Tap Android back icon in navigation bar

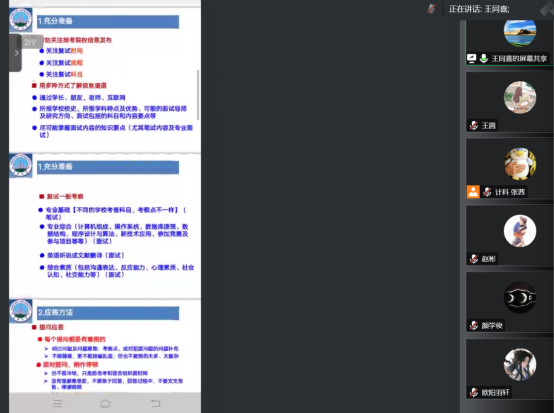click(155, 403)
